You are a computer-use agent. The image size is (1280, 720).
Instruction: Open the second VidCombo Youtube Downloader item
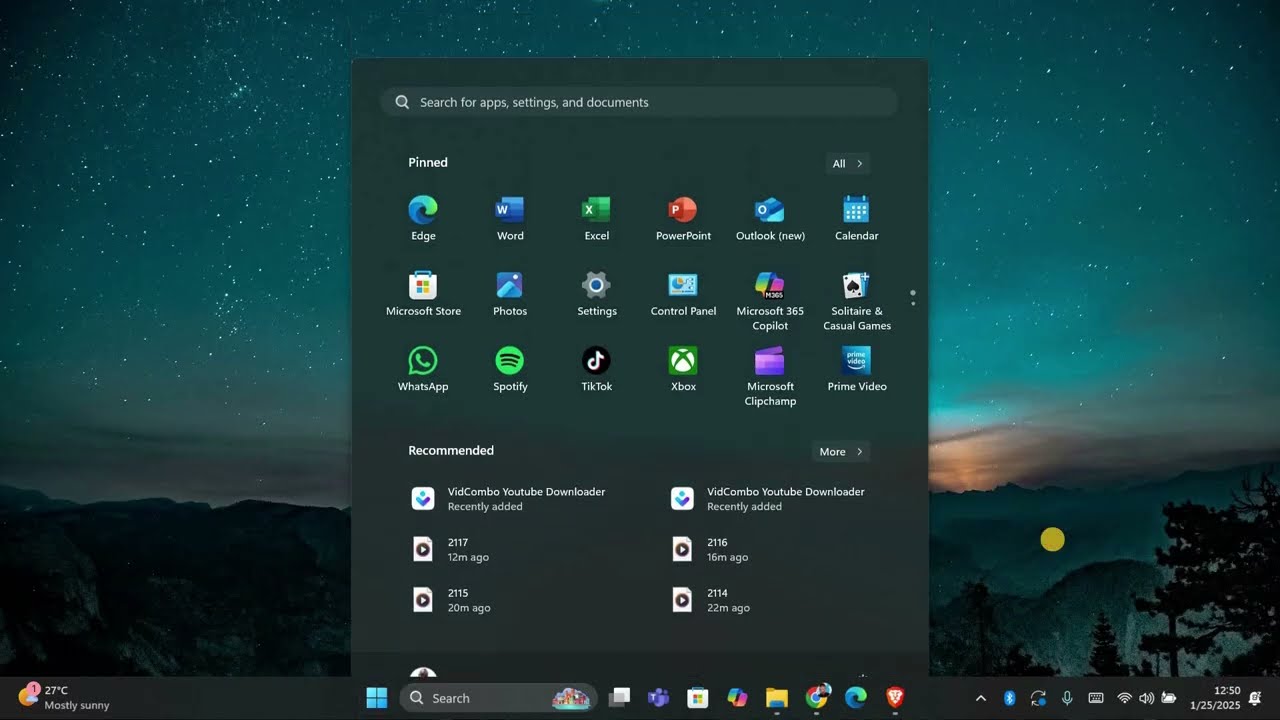tap(768, 499)
